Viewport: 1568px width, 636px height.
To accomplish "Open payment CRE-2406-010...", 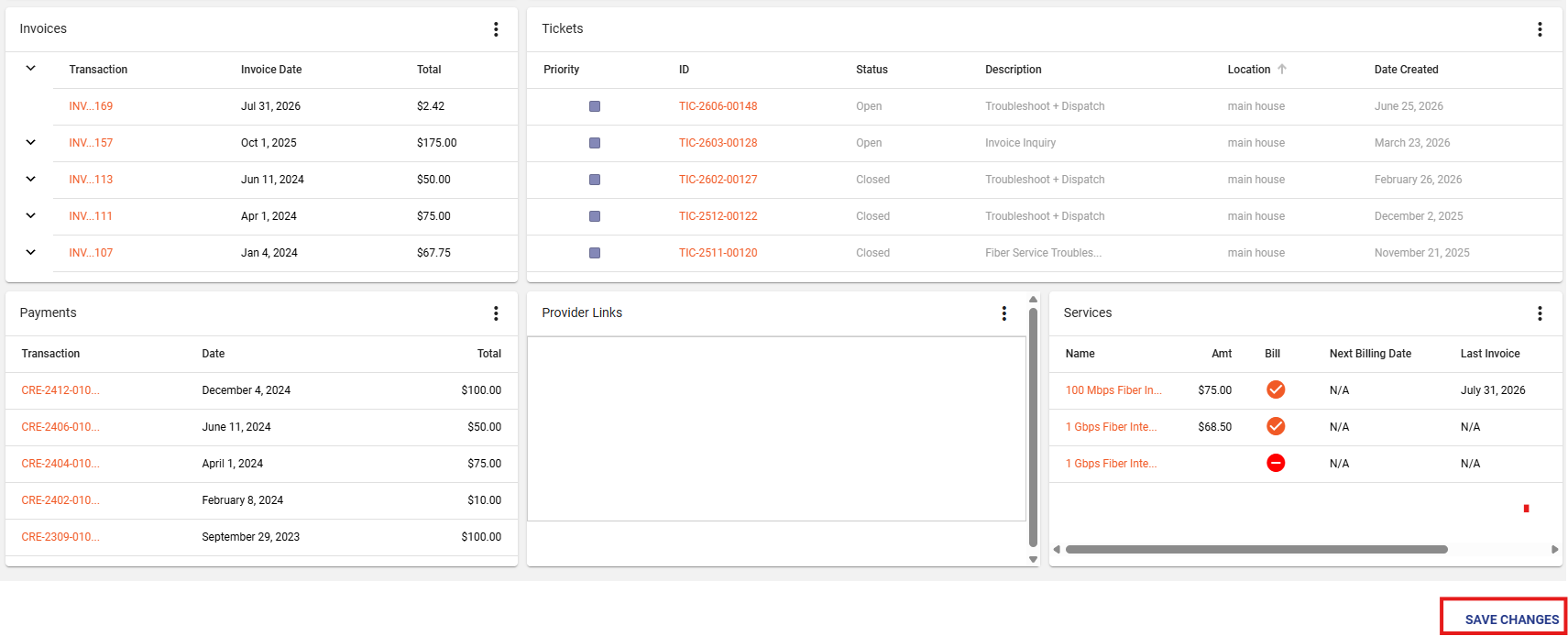I will (60, 427).
